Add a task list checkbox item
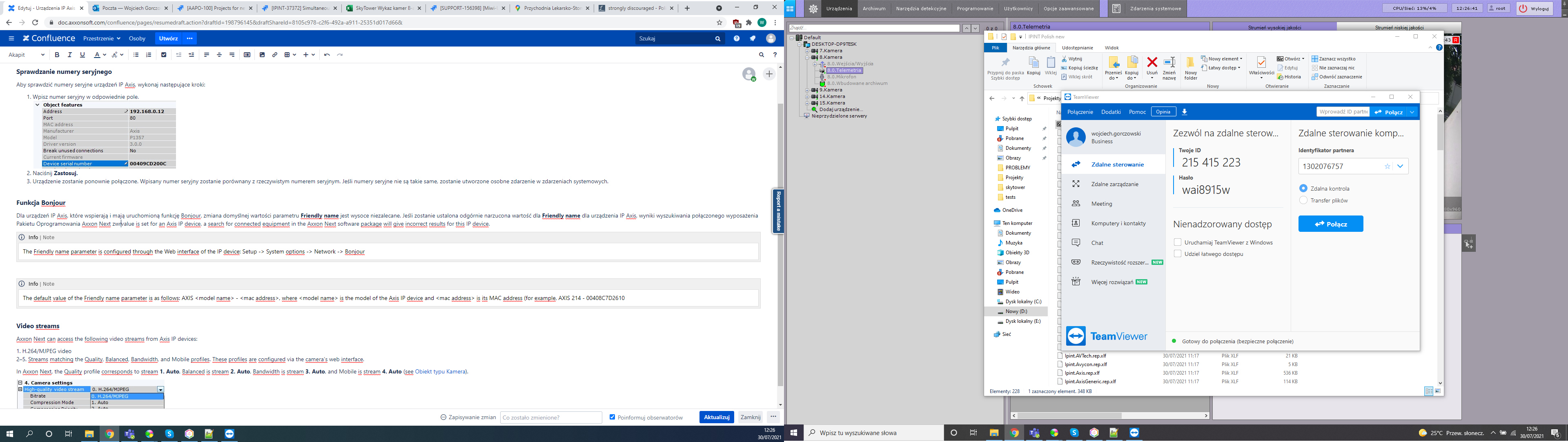The height and width of the screenshot is (442, 1568). [x=164, y=55]
